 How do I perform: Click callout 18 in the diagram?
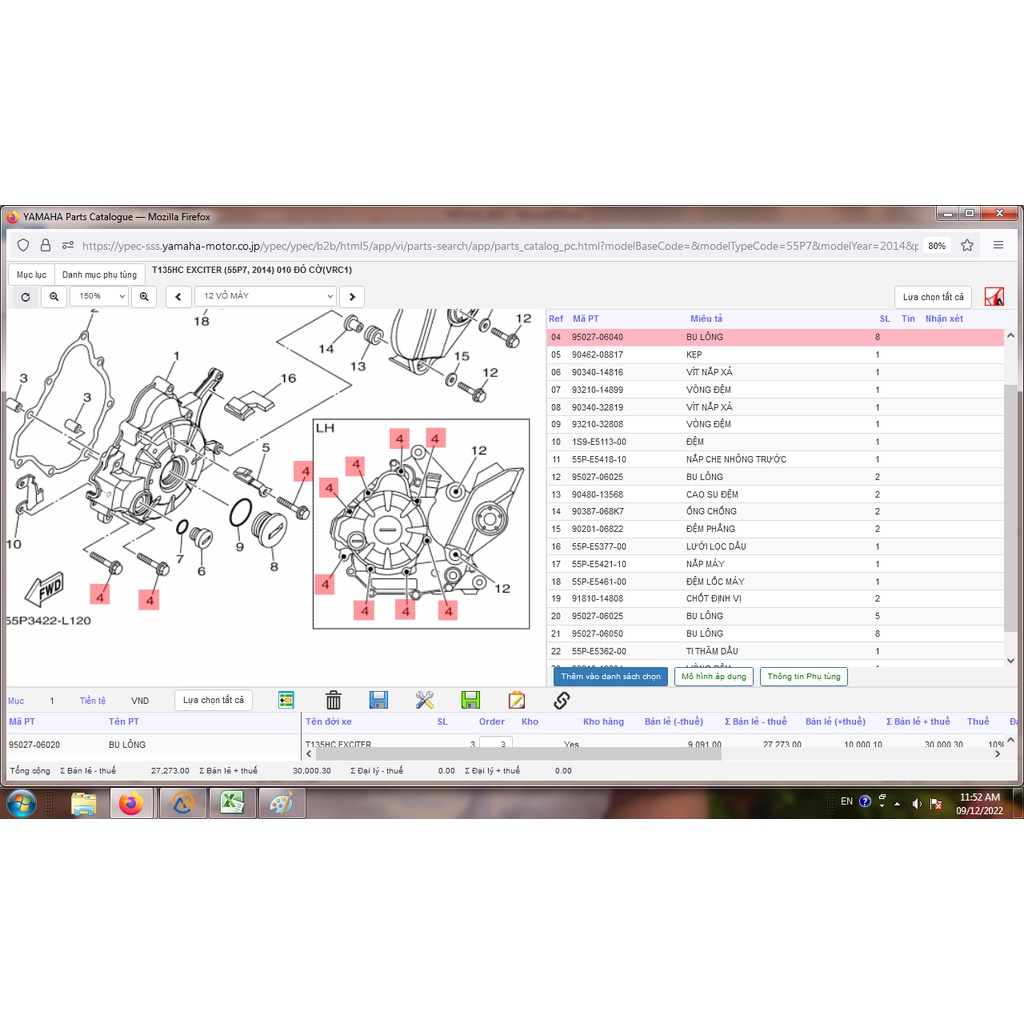201,321
